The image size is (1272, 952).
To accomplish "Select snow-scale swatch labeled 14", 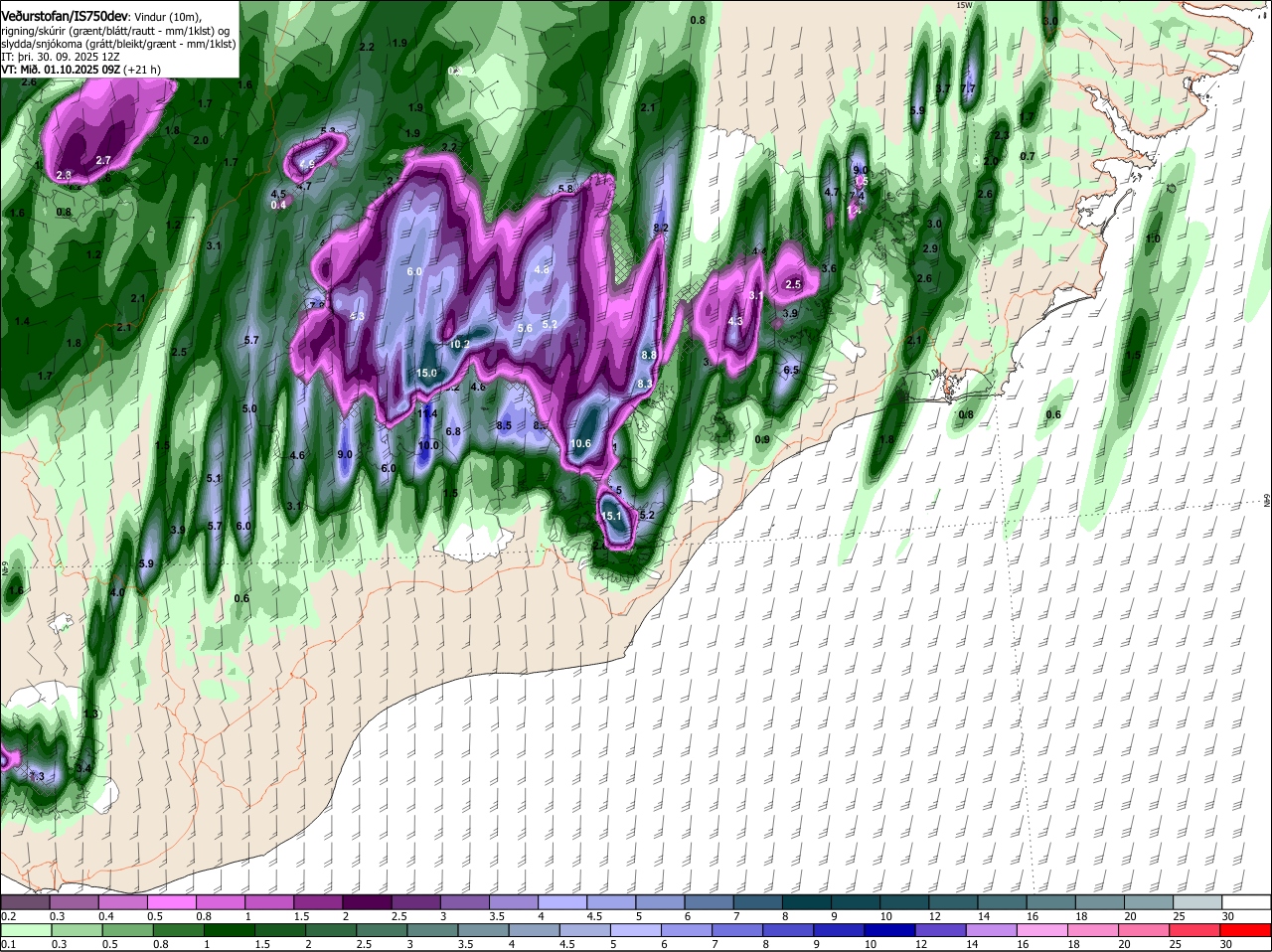I will (x=1003, y=902).
